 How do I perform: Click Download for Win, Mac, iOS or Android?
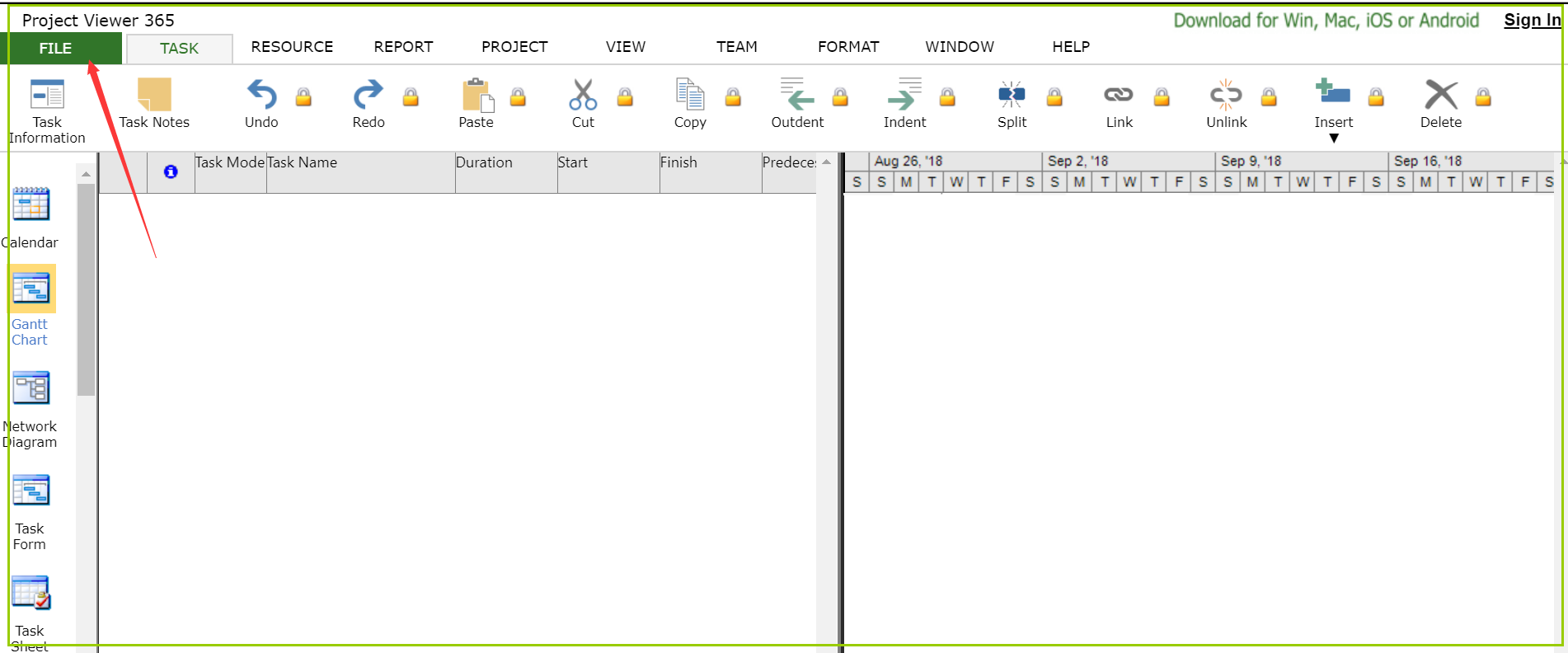tap(1326, 20)
